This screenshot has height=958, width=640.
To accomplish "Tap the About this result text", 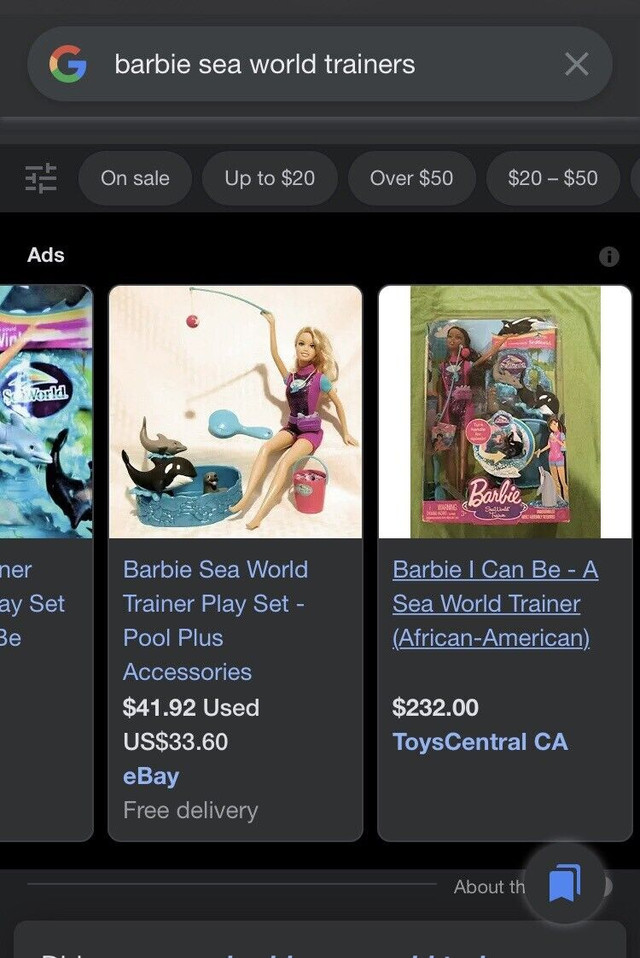I will click(488, 887).
